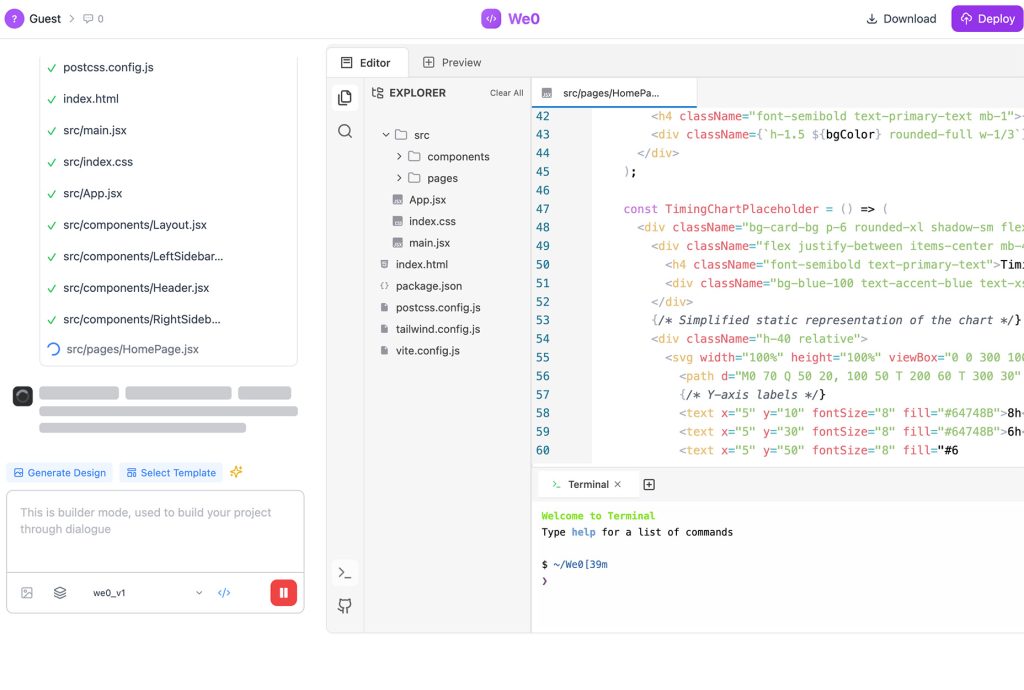
Task: Open the we0_v1 model dropdown
Action: click(x=147, y=593)
